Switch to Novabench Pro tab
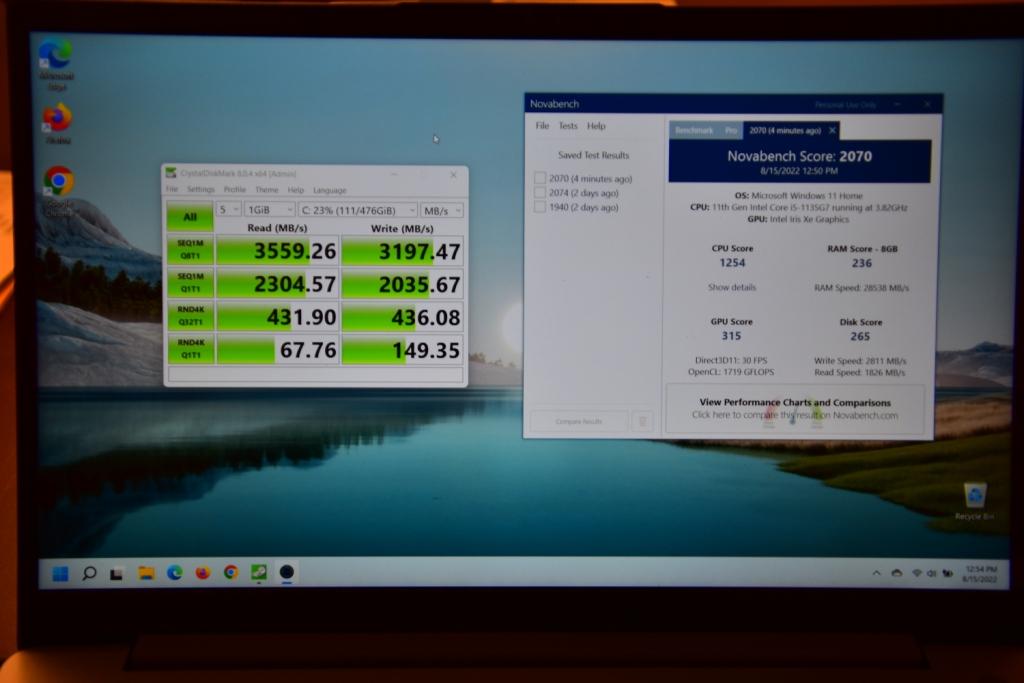1024x683 pixels. pyautogui.click(x=730, y=130)
